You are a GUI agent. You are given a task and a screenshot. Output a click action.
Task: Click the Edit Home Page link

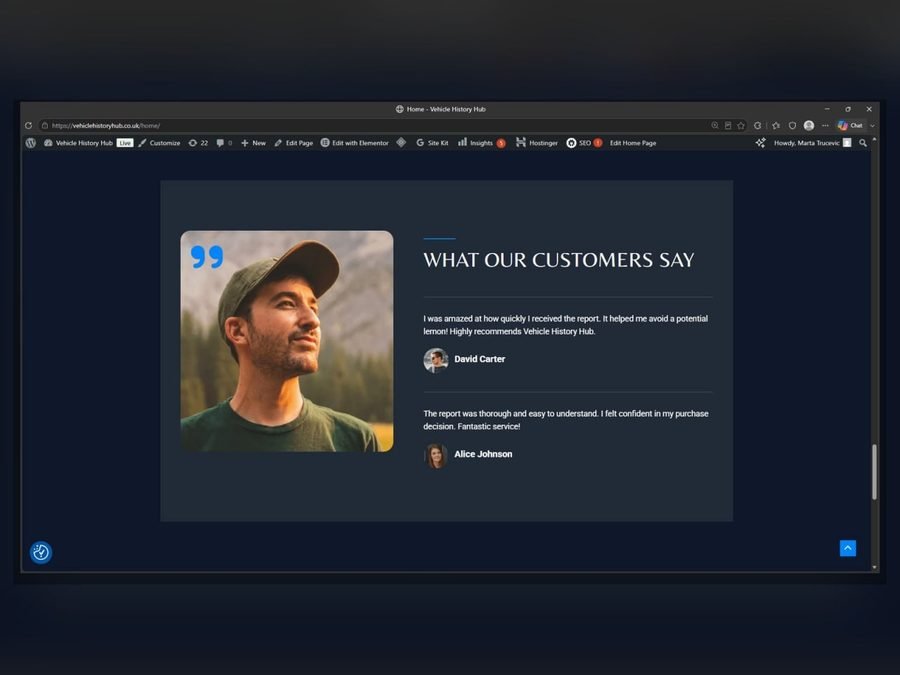[633, 143]
